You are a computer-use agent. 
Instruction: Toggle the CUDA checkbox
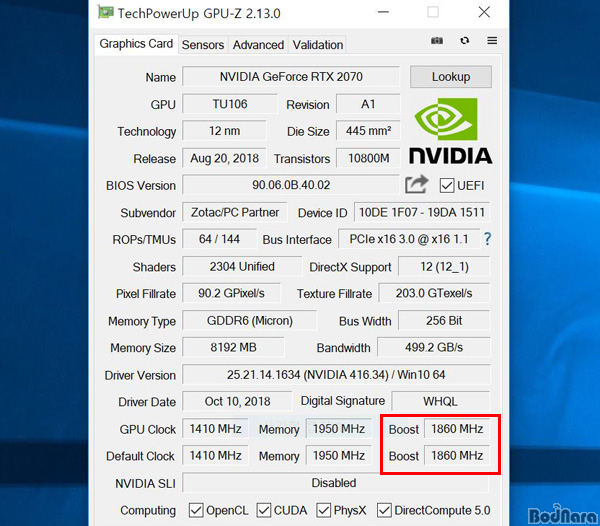click(x=264, y=510)
